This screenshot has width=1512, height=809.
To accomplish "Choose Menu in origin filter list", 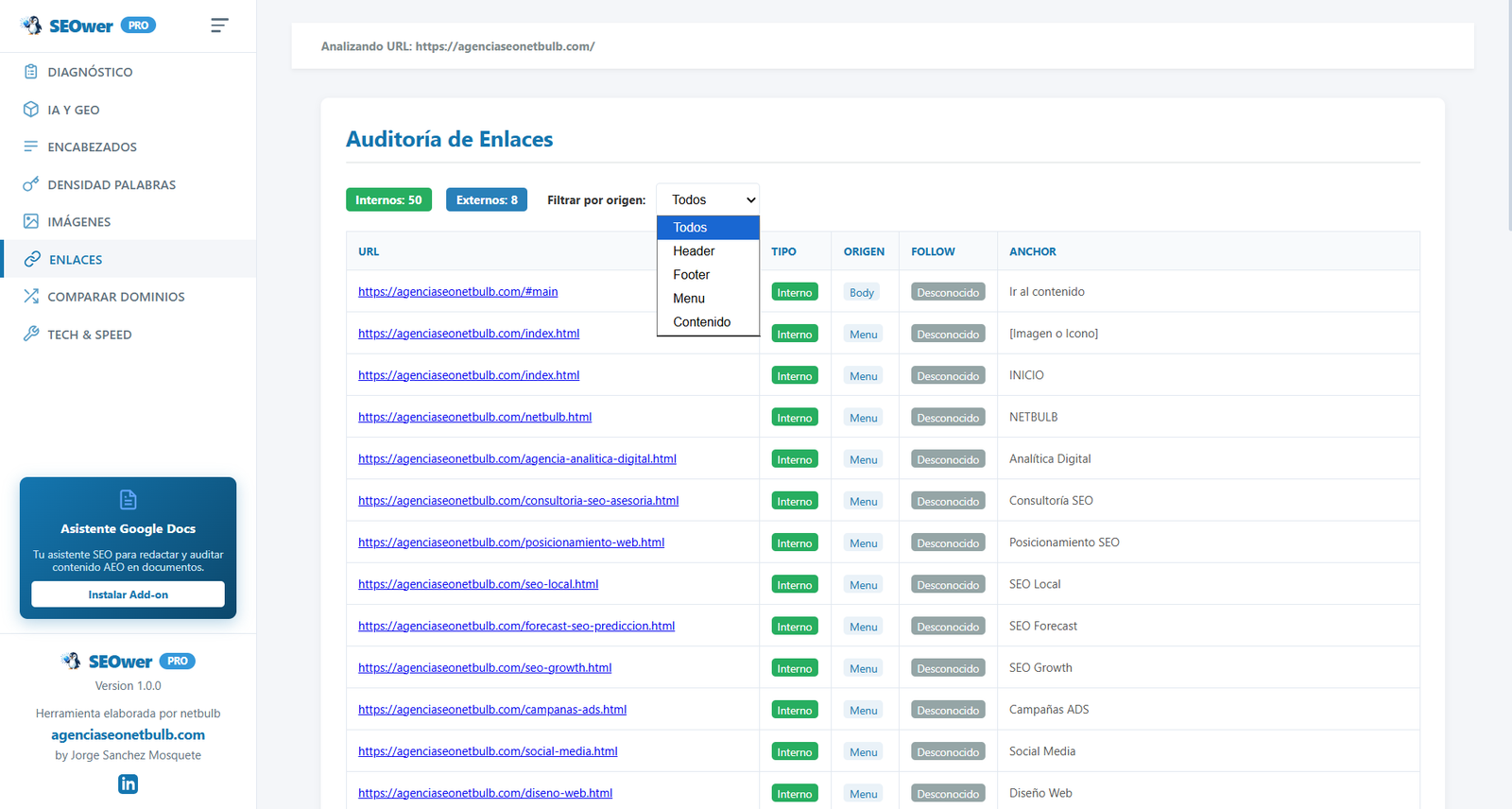I will 708,299.
